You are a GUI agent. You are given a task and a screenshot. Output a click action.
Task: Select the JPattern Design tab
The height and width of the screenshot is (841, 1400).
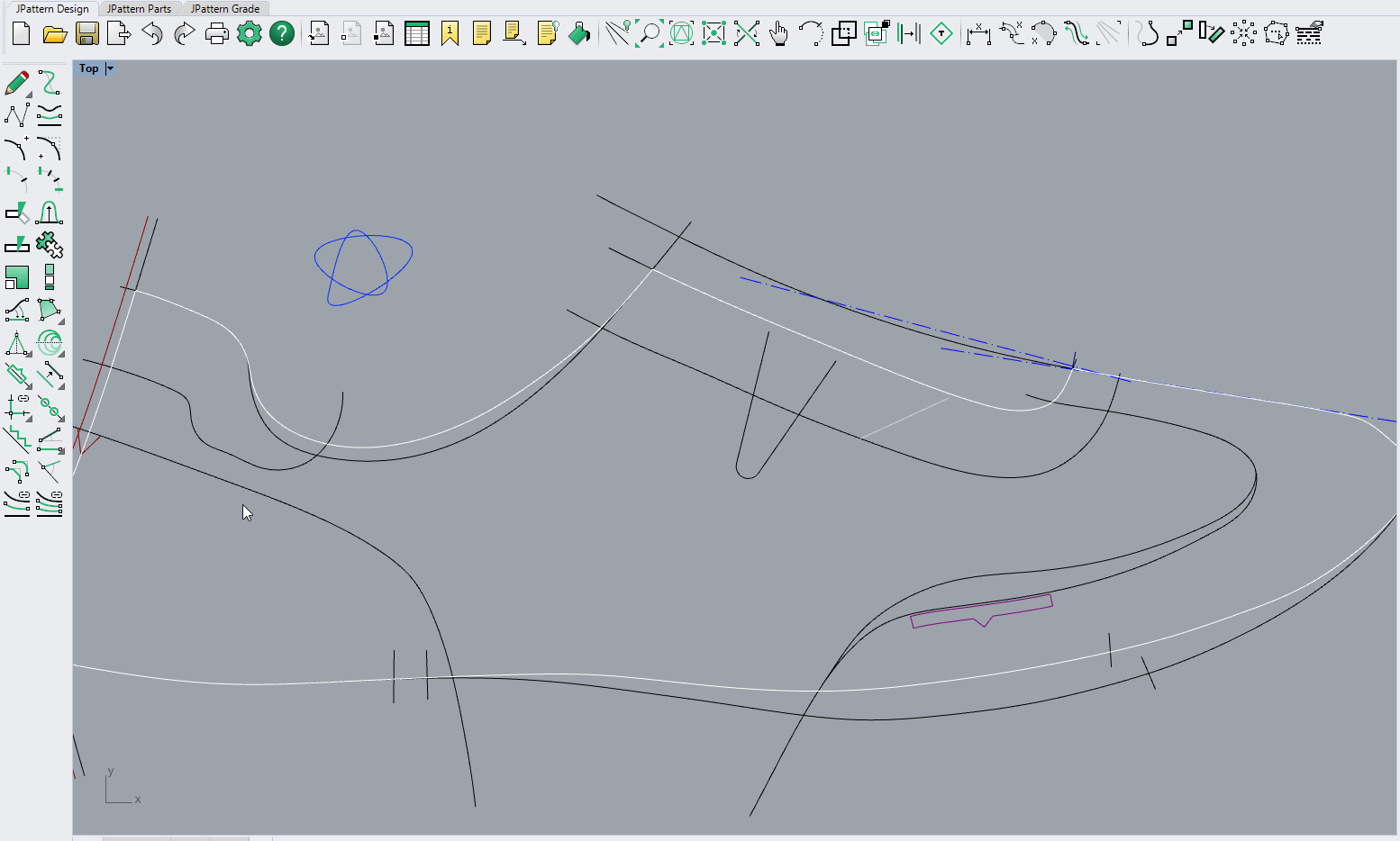tap(53, 9)
